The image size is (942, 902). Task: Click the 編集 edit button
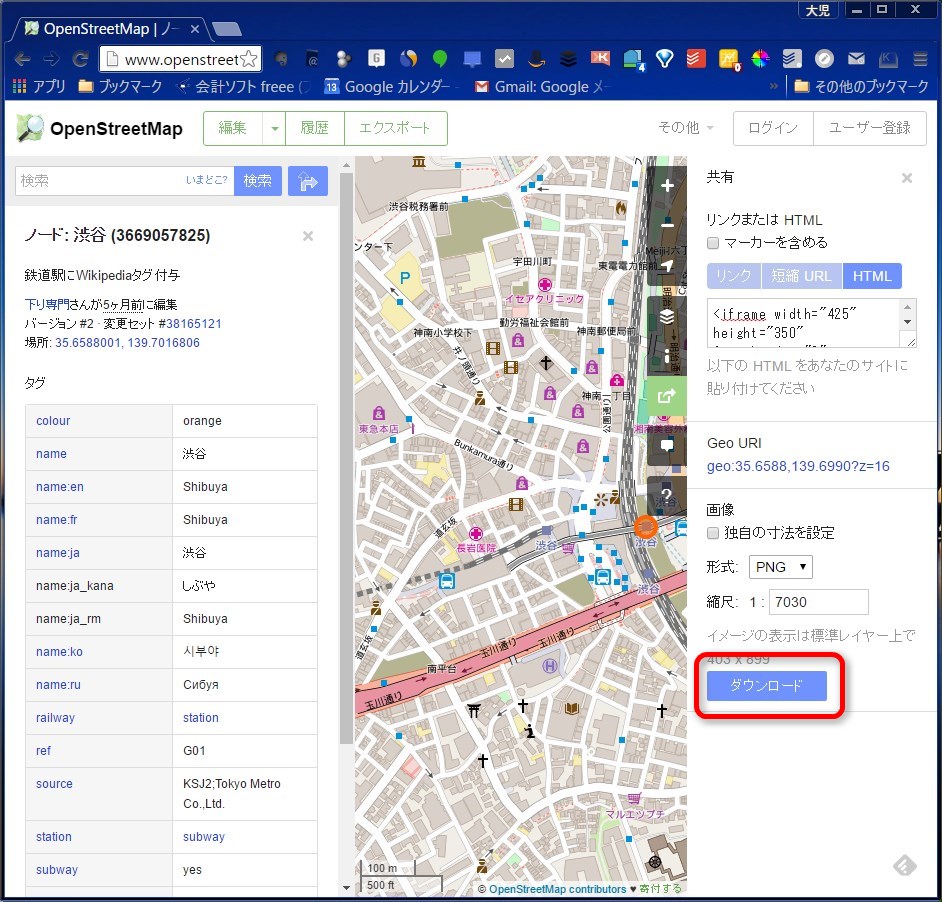tap(233, 128)
